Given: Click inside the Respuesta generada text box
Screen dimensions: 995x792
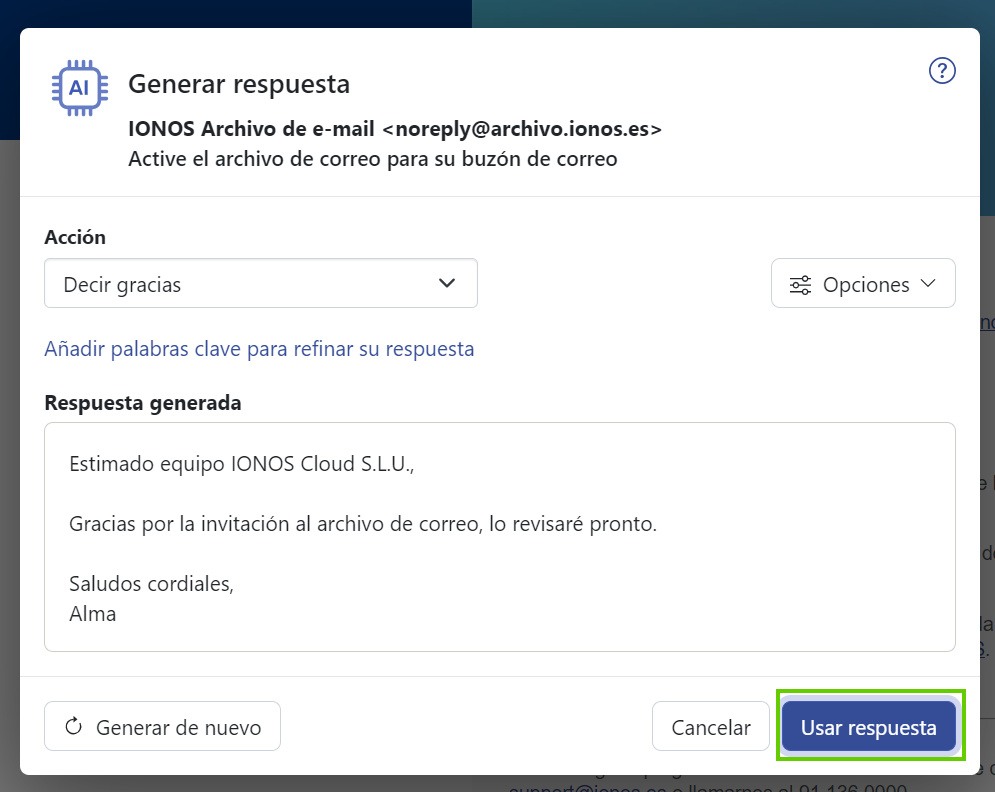Looking at the screenshot, I should (x=500, y=537).
